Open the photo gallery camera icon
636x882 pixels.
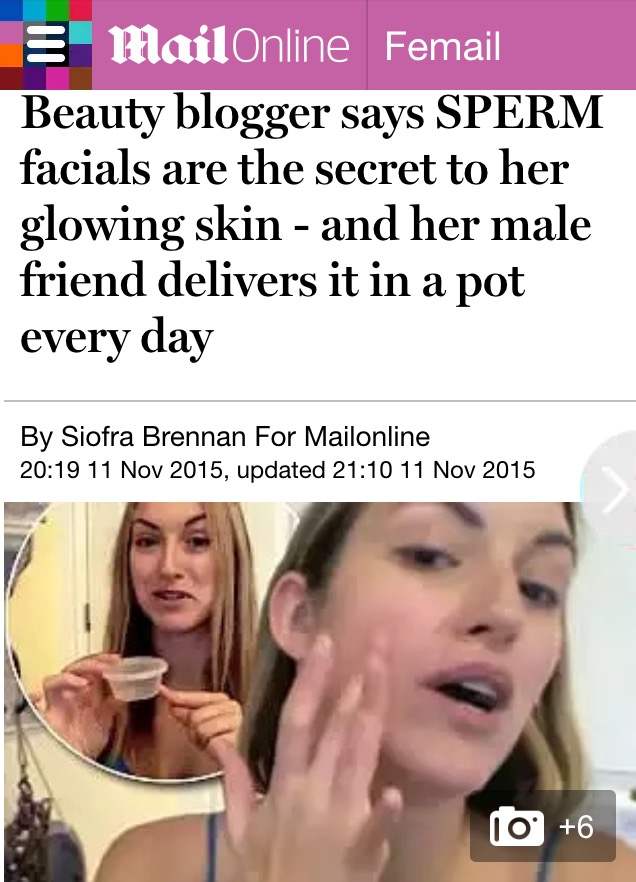(516, 826)
